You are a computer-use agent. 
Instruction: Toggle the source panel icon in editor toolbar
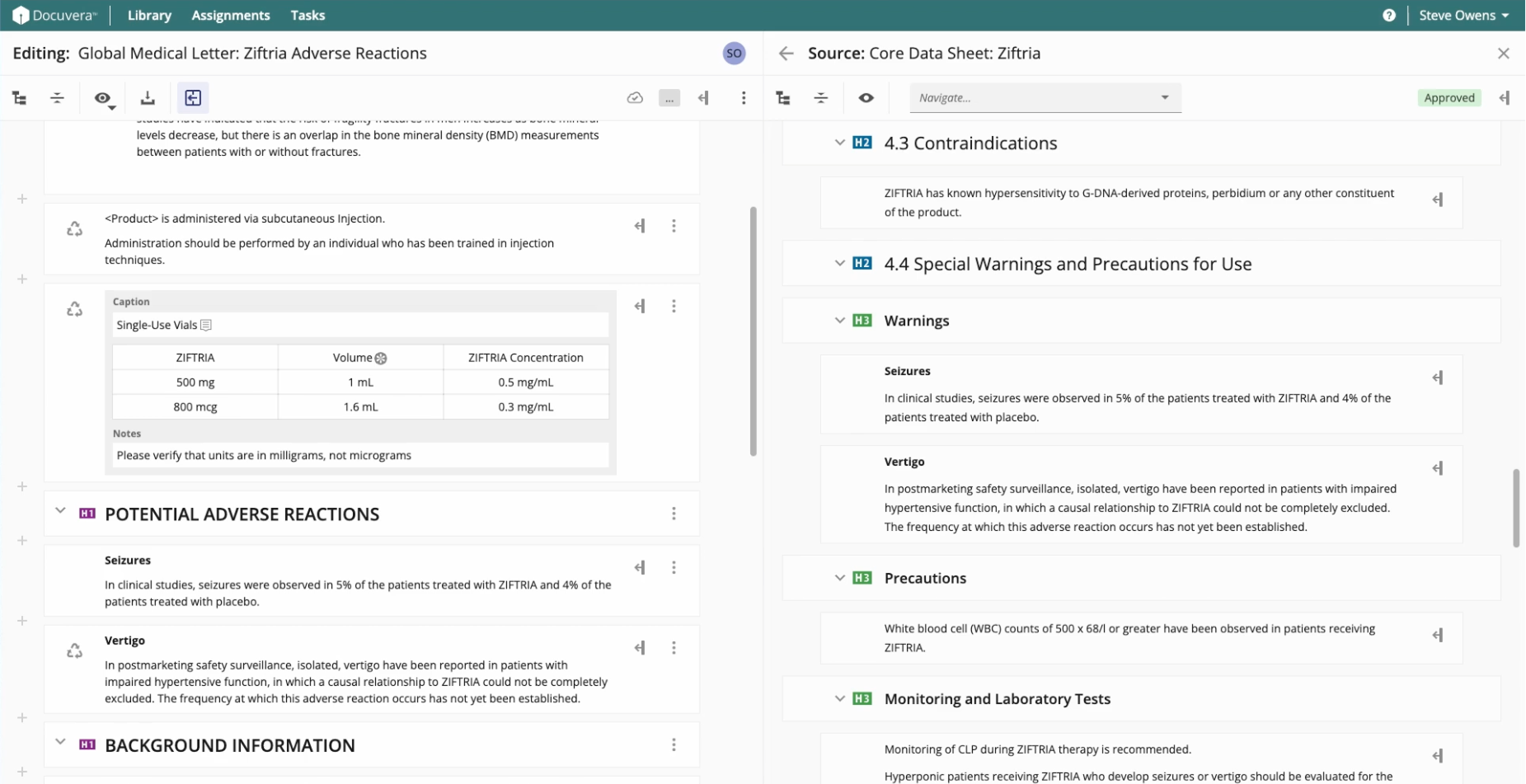(193, 98)
